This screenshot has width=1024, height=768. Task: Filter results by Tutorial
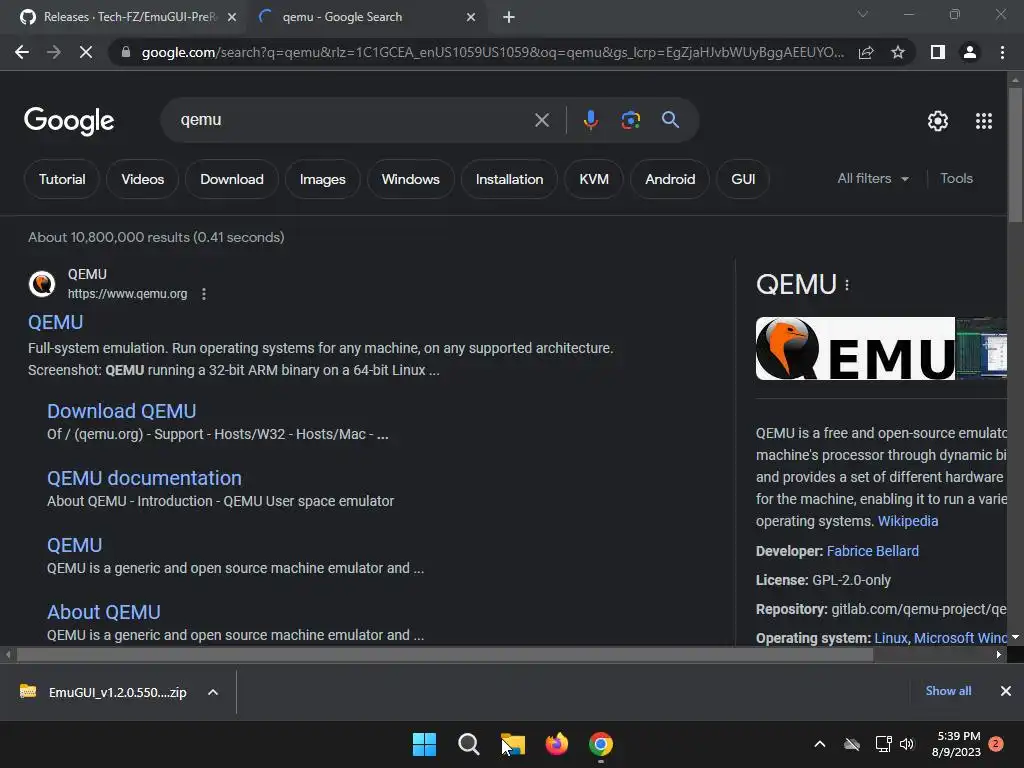coord(62,179)
